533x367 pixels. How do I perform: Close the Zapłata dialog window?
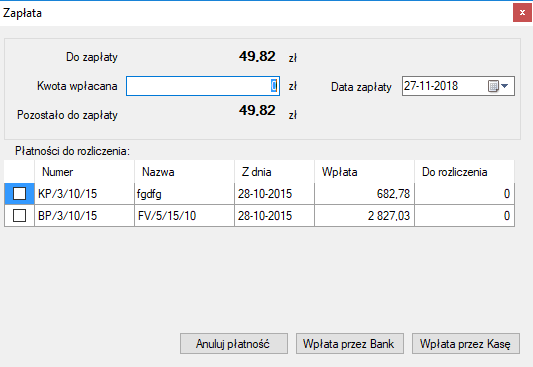(x=522, y=13)
